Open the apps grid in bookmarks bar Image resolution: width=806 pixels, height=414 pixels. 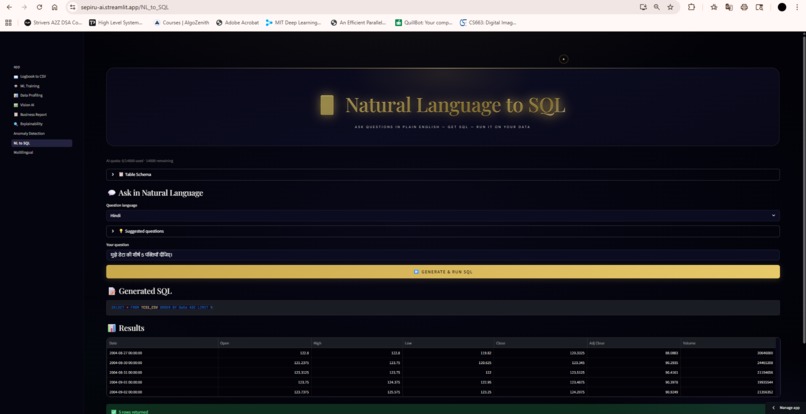8,23
